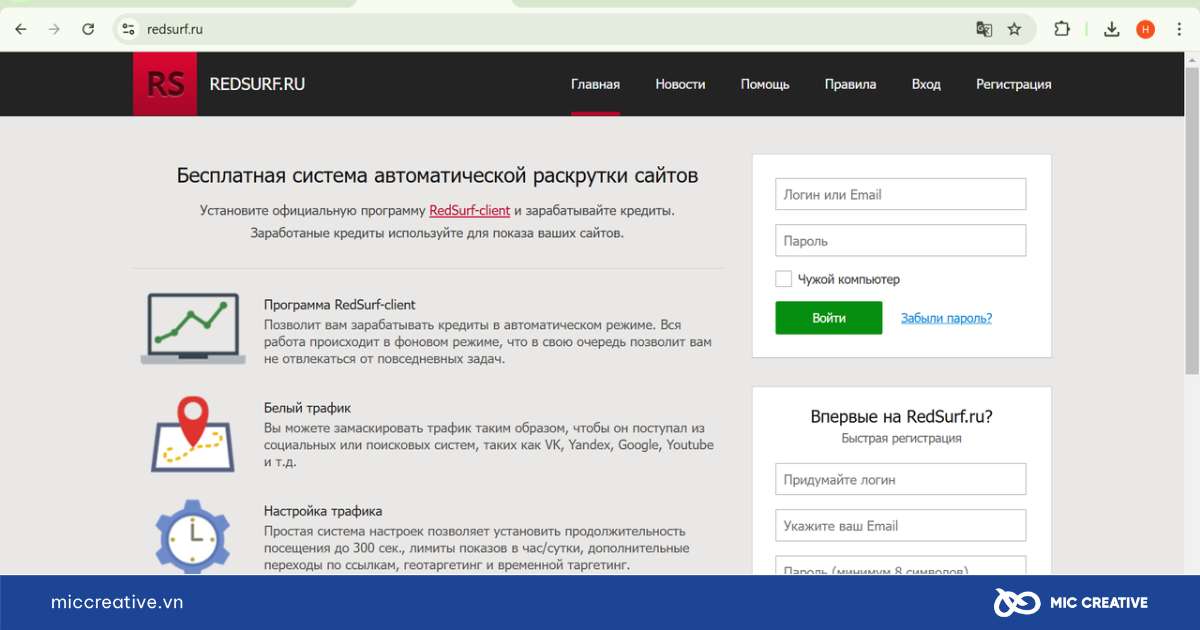Click the translate page icon

(984, 29)
